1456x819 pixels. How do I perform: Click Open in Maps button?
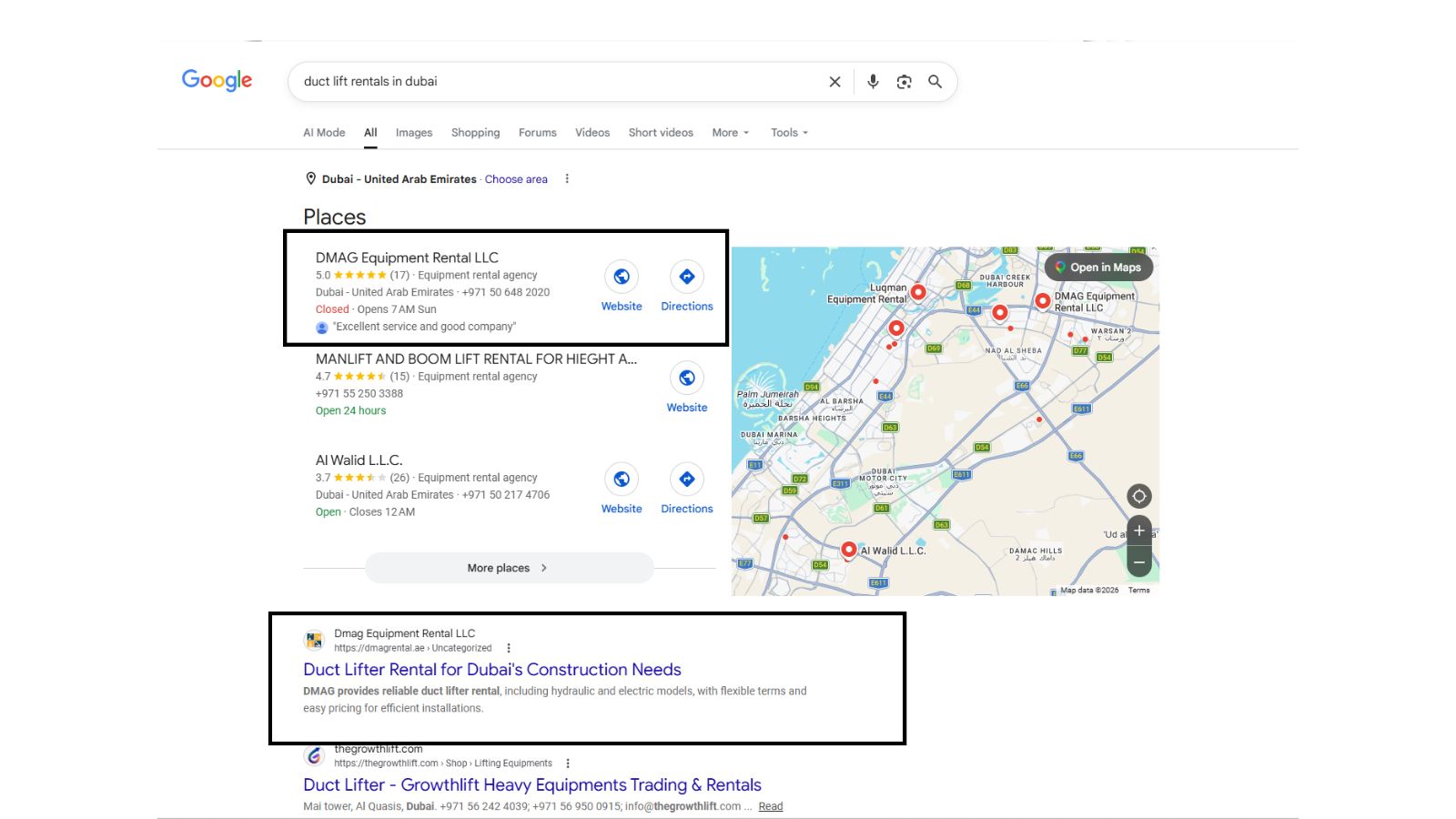point(1099,268)
